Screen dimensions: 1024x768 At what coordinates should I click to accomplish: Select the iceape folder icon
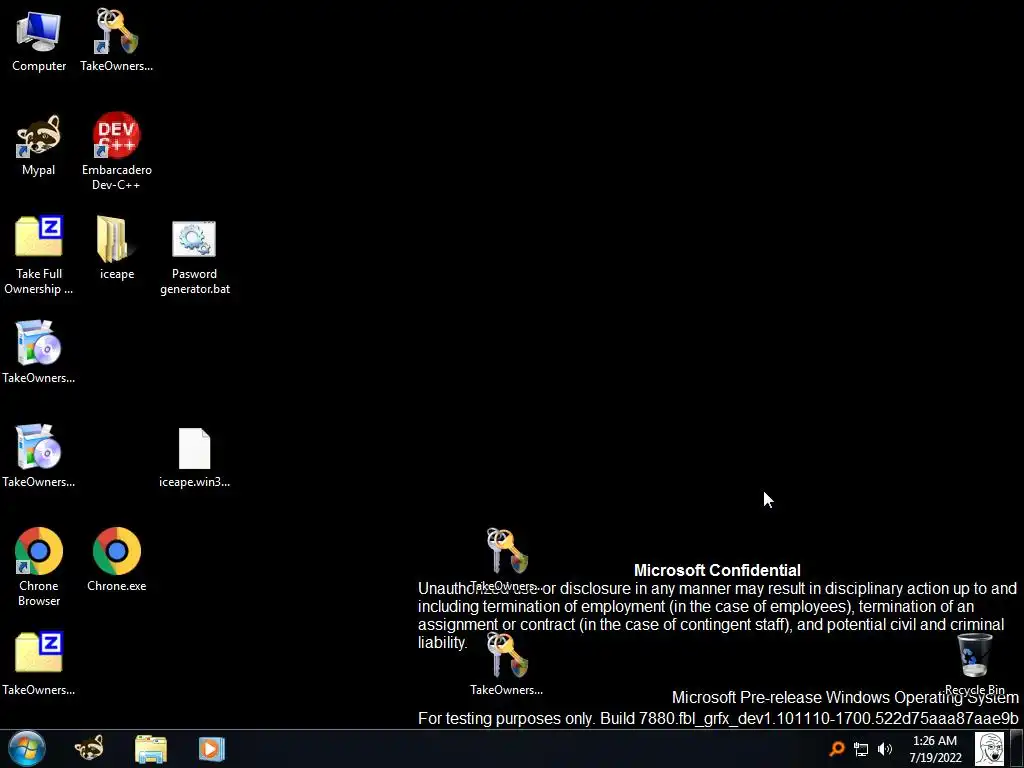point(116,249)
